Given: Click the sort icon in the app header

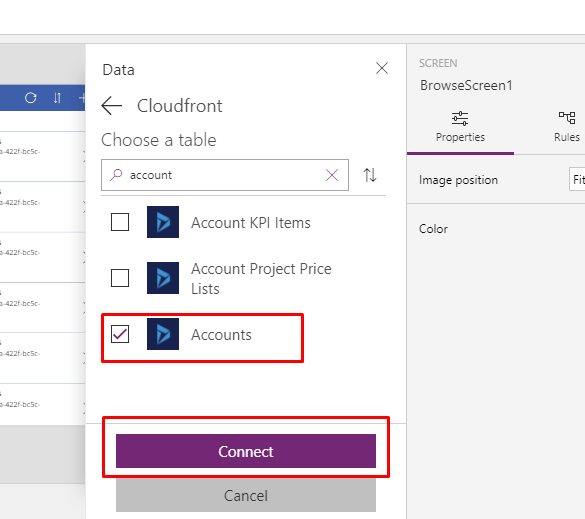Looking at the screenshot, I should coord(57,98).
